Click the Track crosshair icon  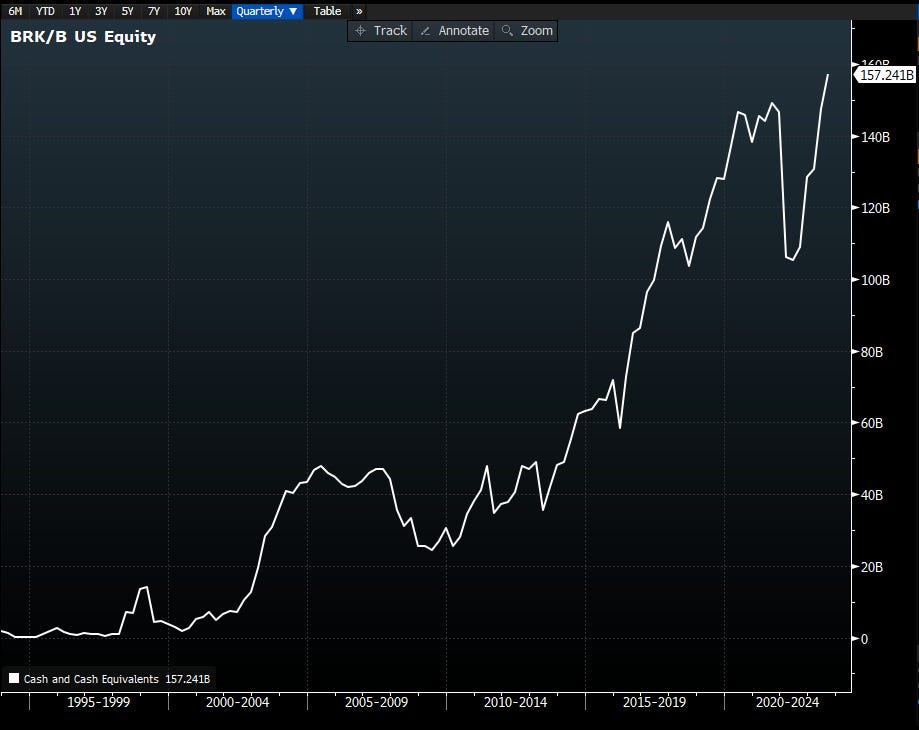[360, 30]
